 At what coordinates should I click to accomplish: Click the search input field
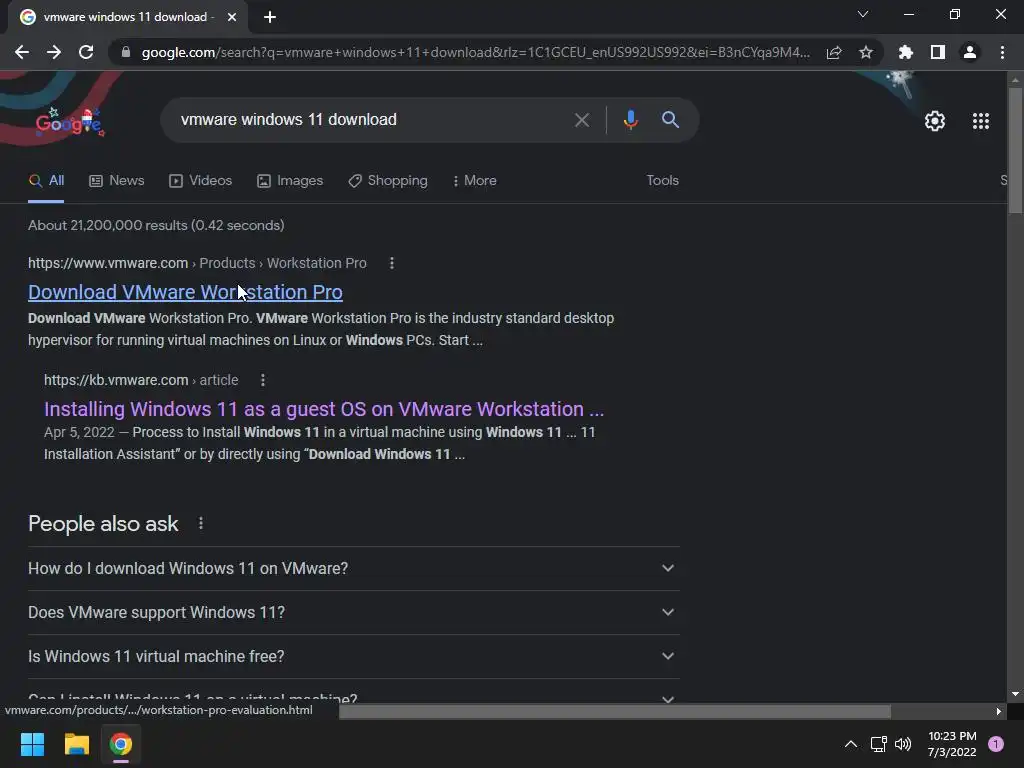pyautogui.click(x=366, y=120)
